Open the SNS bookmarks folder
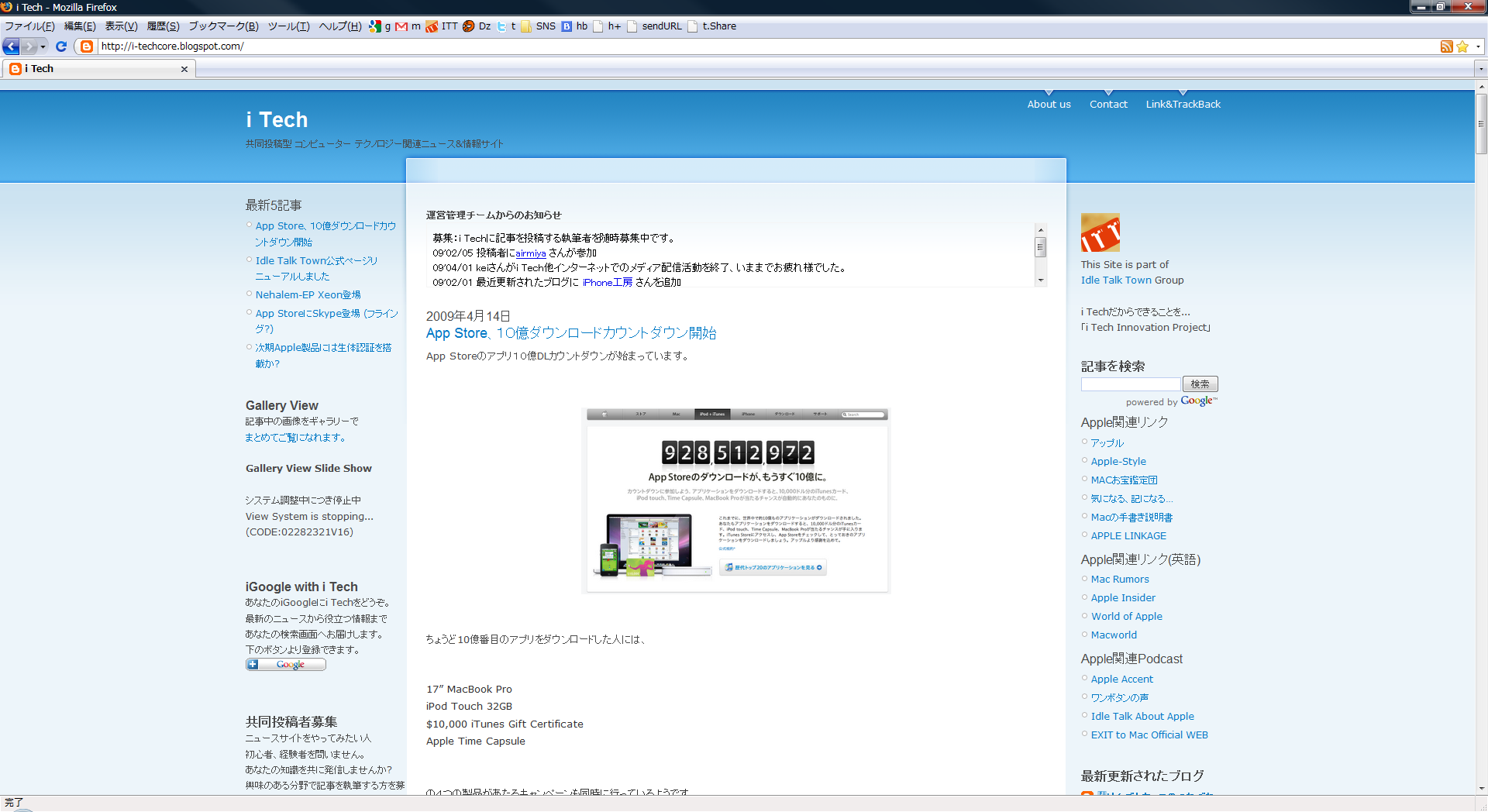The image size is (1488, 812). pos(538,26)
